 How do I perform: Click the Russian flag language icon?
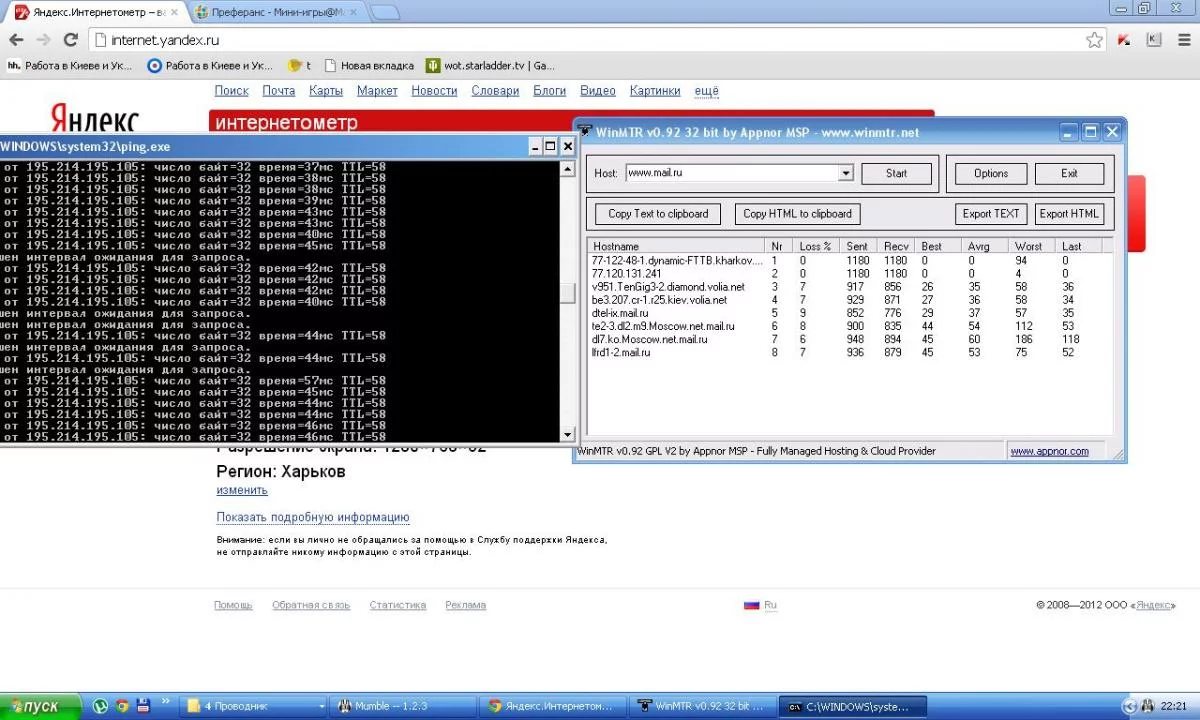click(x=751, y=605)
